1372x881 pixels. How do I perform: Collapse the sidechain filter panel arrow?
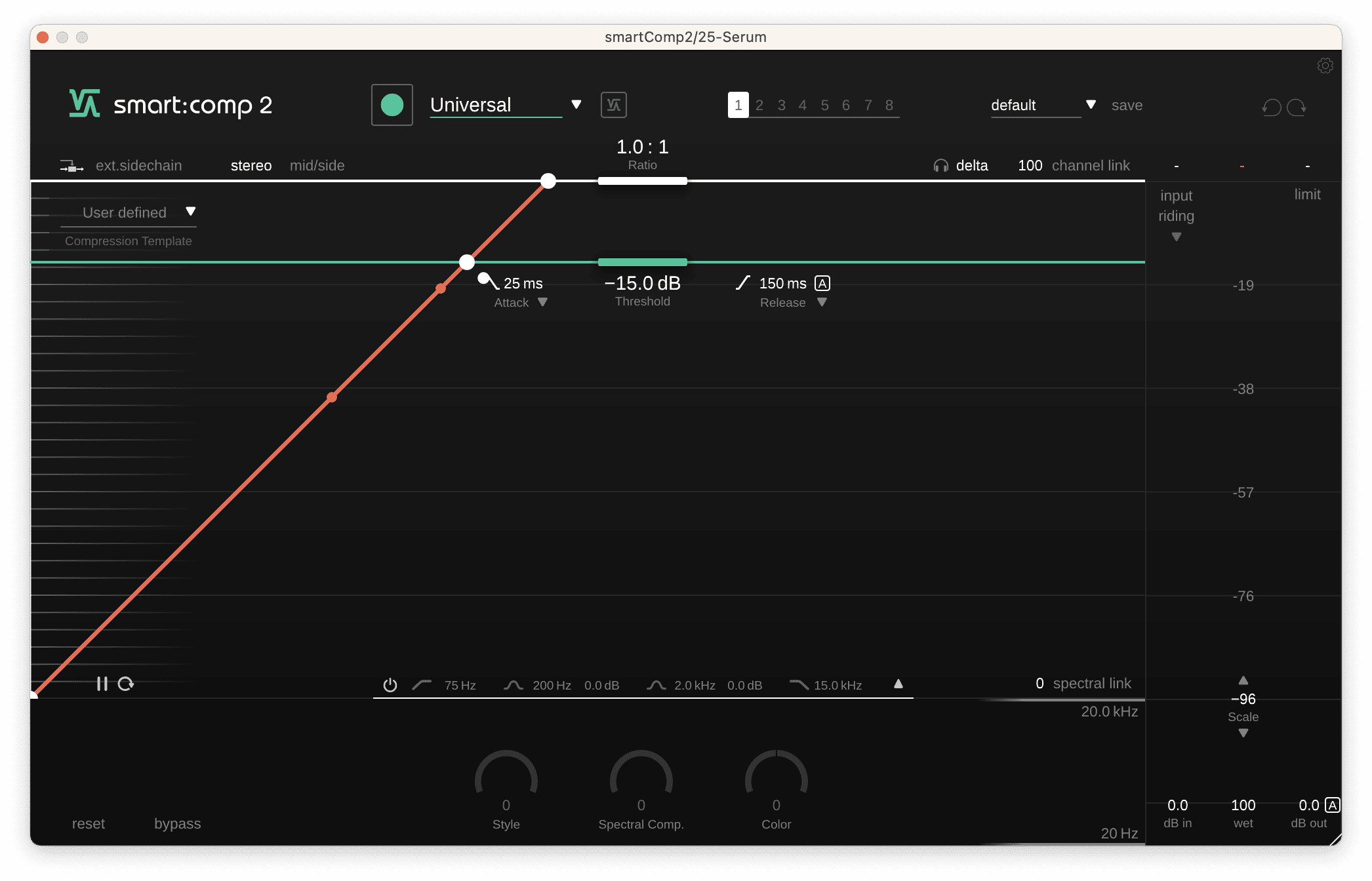pyautogui.click(x=898, y=684)
